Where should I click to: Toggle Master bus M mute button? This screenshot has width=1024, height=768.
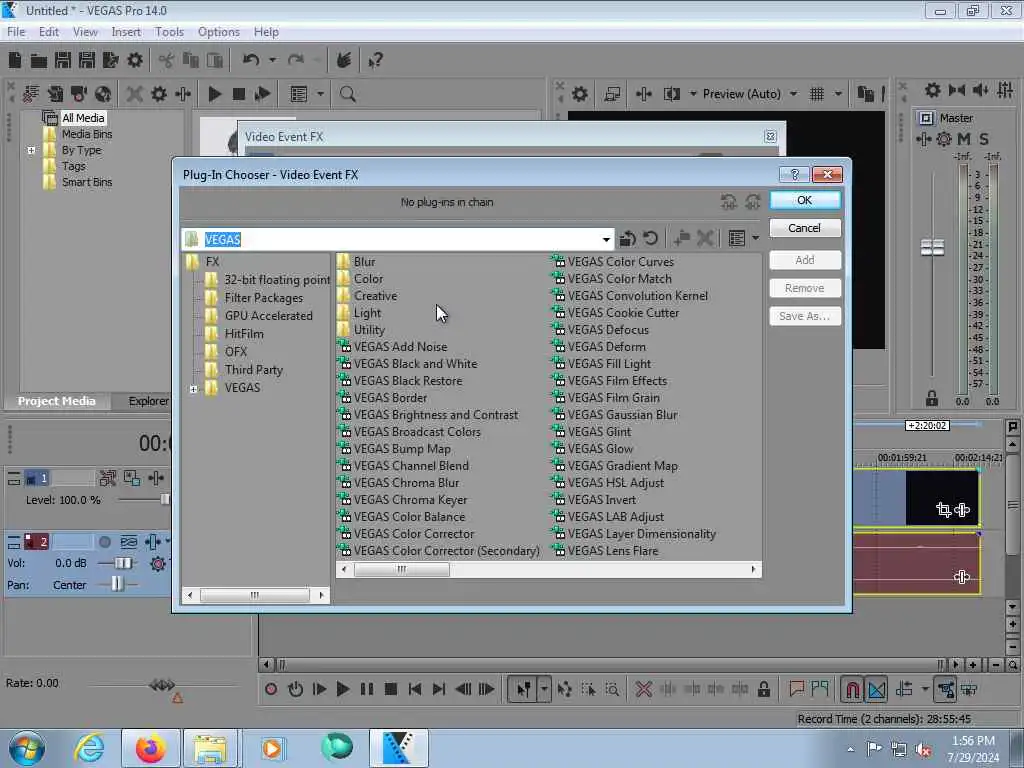(x=963, y=138)
